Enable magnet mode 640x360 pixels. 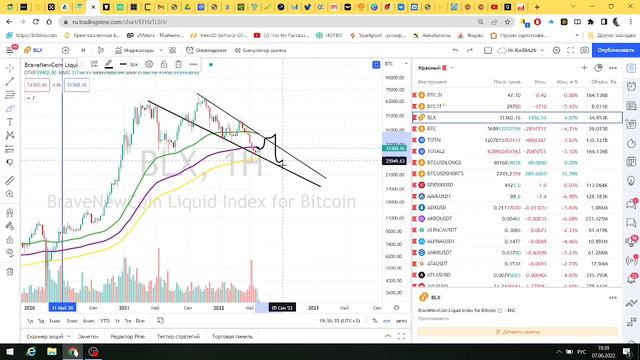click(x=10, y=212)
